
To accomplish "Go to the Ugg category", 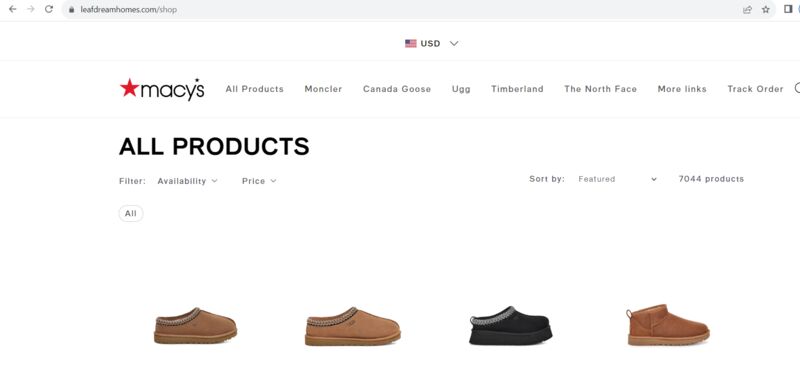I will click(x=461, y=89).
